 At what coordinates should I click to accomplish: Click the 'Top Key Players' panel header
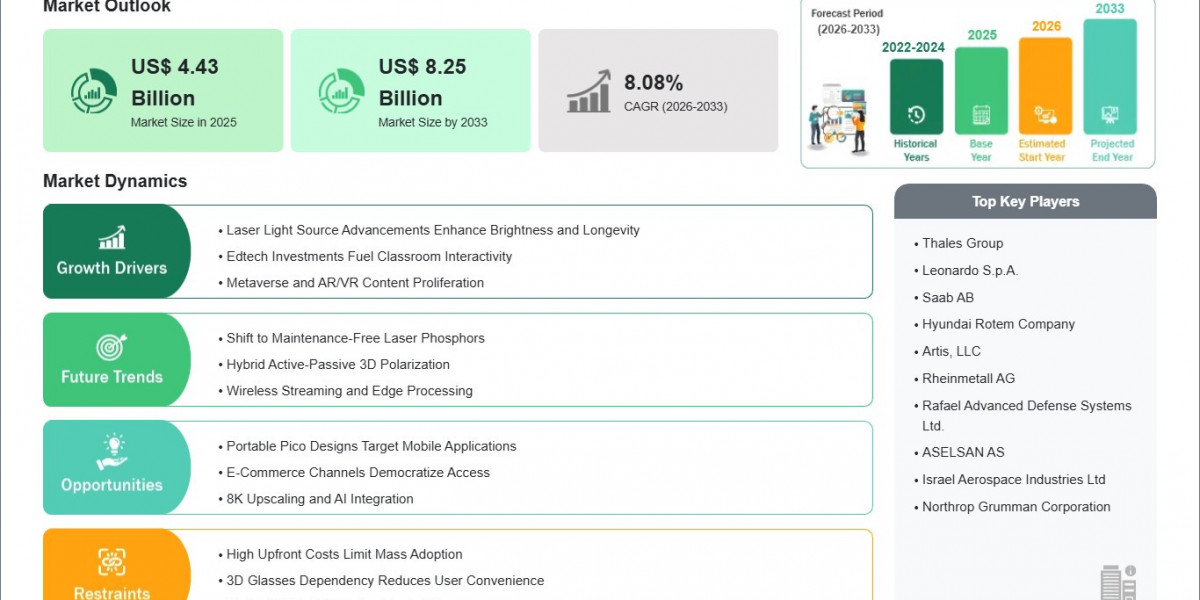pyautogui.click(x=1025, y=201)
